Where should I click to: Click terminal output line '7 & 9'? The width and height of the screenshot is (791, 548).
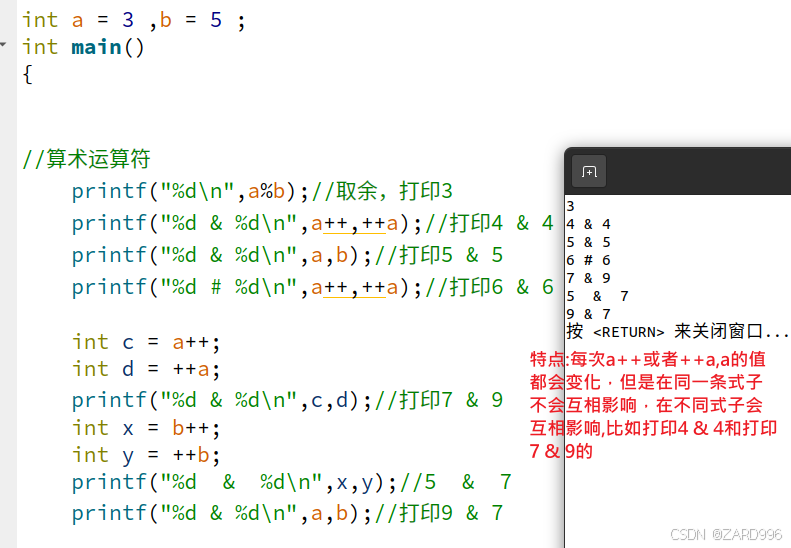point(588,278)
